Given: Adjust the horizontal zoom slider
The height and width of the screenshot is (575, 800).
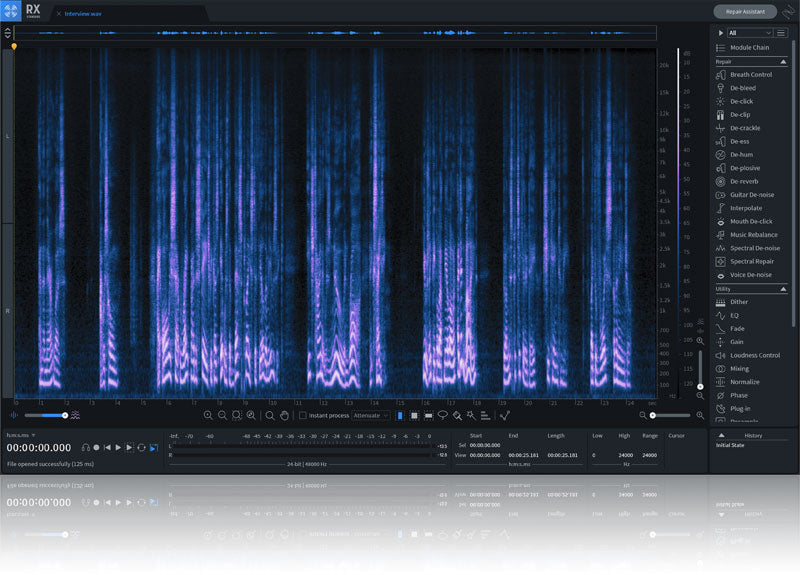Looking at the screenshot, I should click(x=671, y=415).
